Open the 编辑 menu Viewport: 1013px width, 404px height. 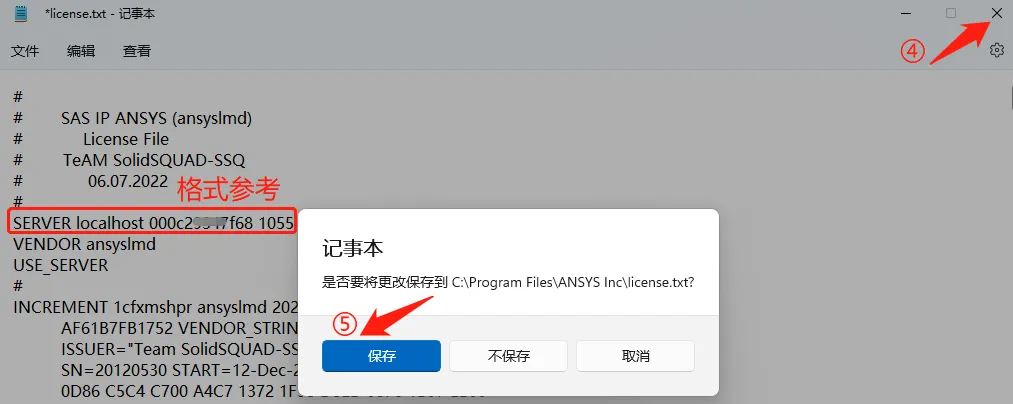81,51
